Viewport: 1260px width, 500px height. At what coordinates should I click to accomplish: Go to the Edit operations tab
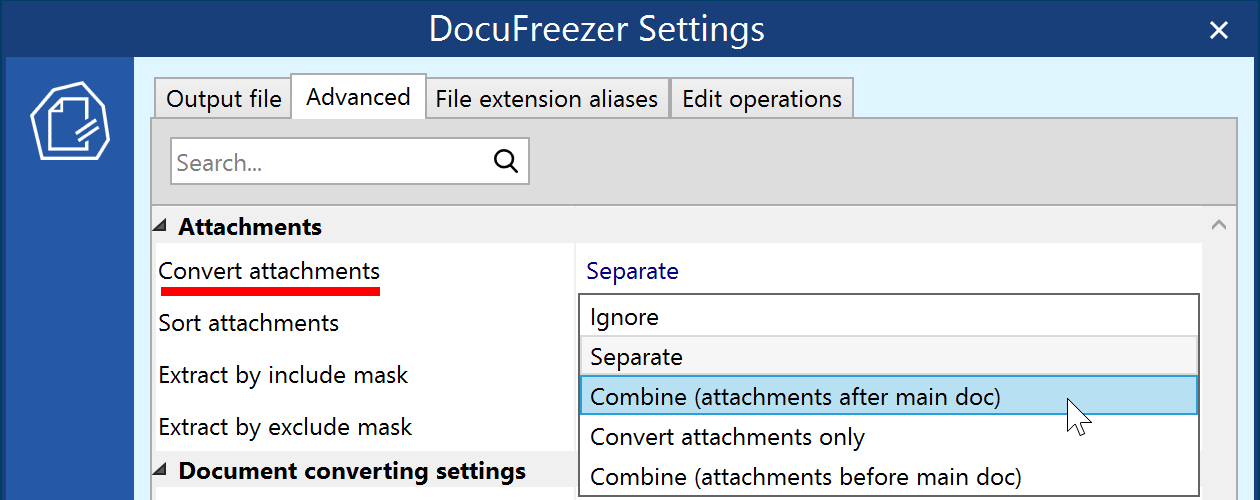click(x=761, y=99)
